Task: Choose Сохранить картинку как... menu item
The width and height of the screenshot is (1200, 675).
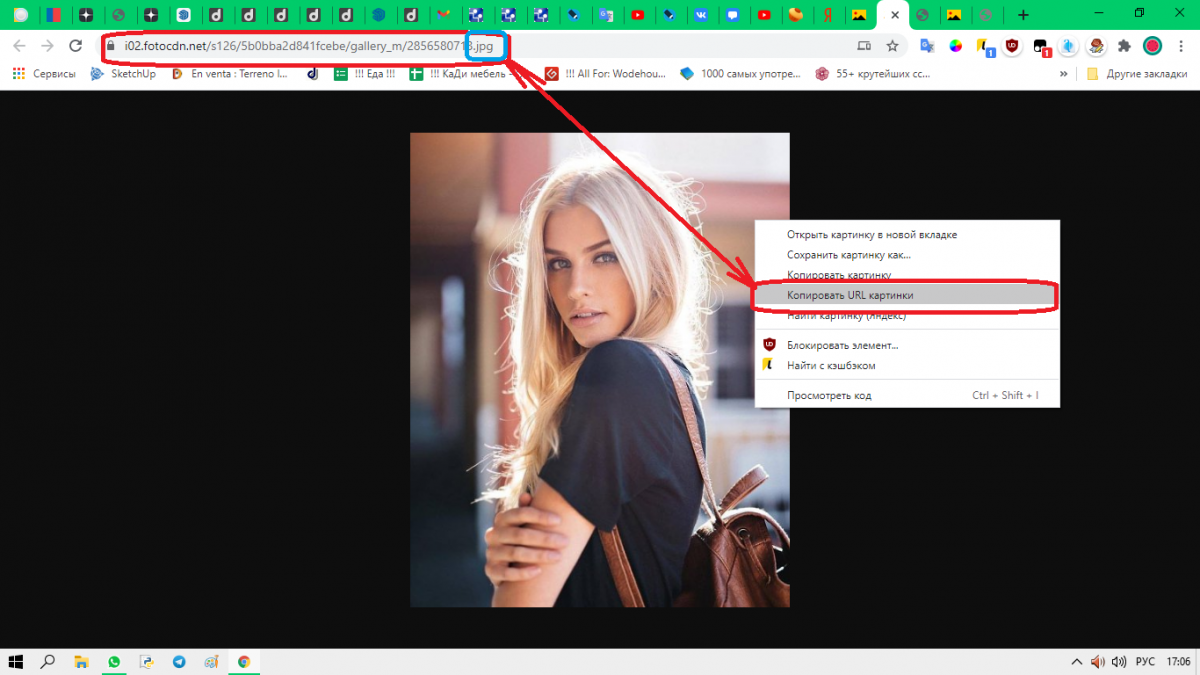Action: (848, 255)
